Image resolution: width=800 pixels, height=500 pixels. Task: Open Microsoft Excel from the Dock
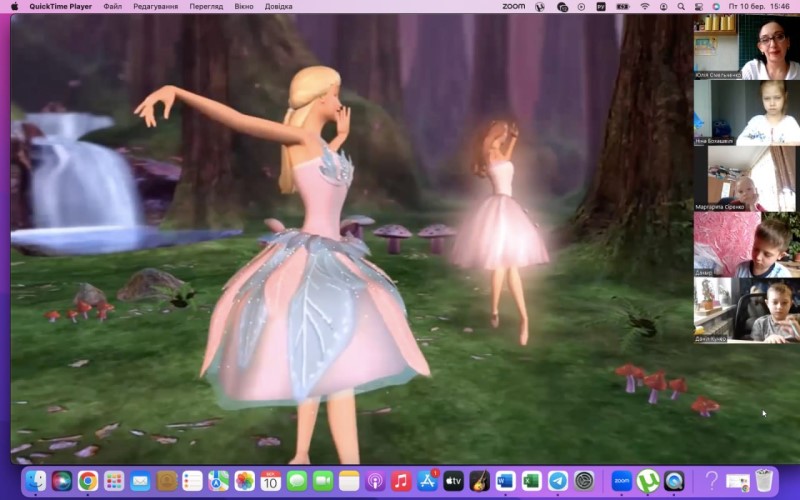[532, 481]
